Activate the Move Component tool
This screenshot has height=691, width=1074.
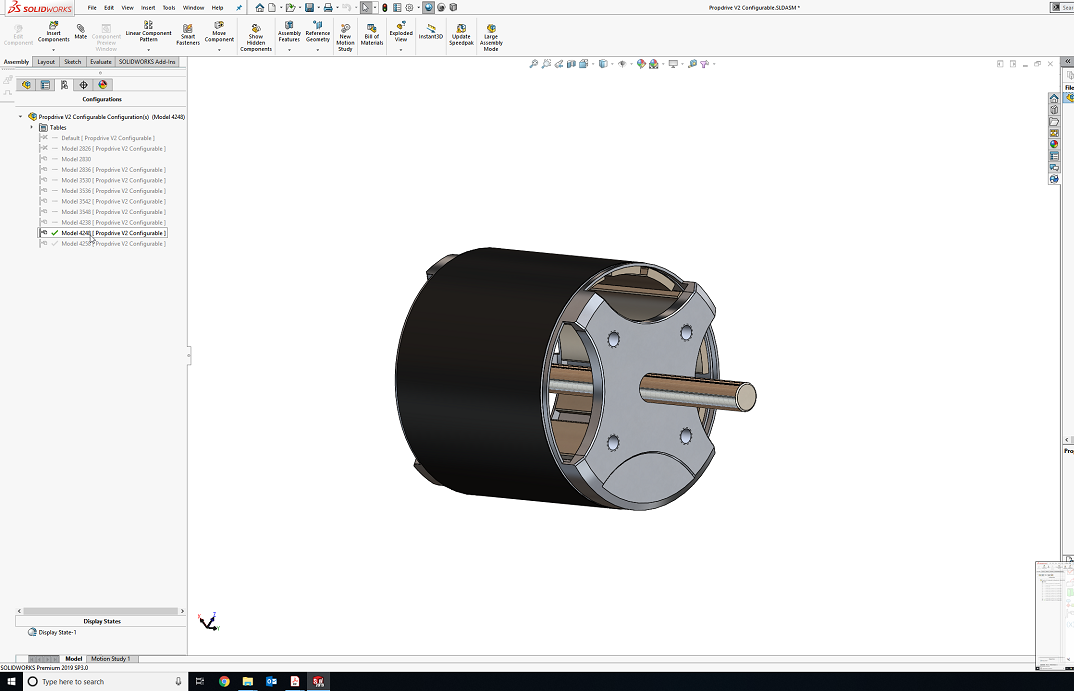coord(219,32)
